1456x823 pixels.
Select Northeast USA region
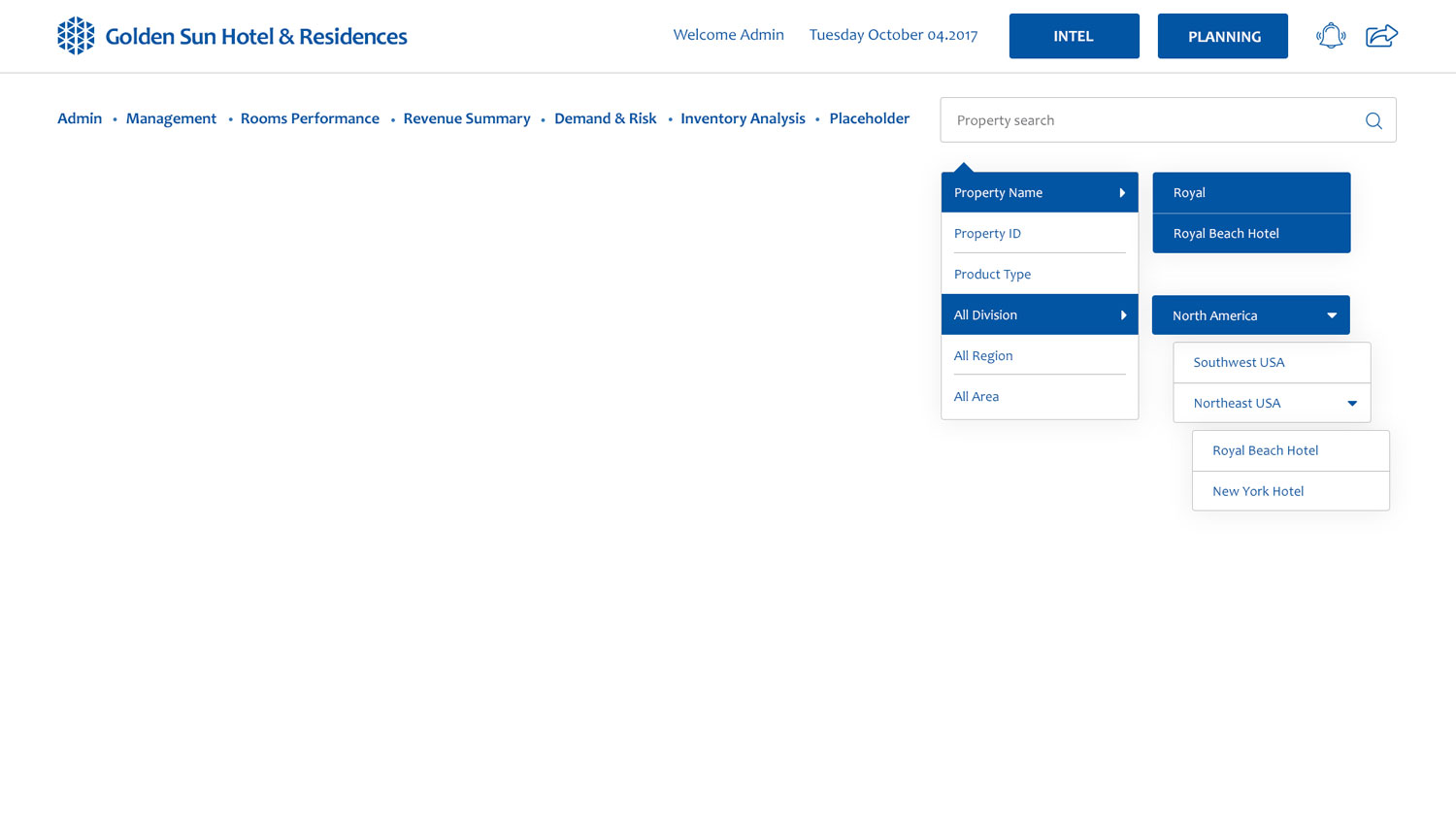pyautogui.click(x=1272, y=403)
